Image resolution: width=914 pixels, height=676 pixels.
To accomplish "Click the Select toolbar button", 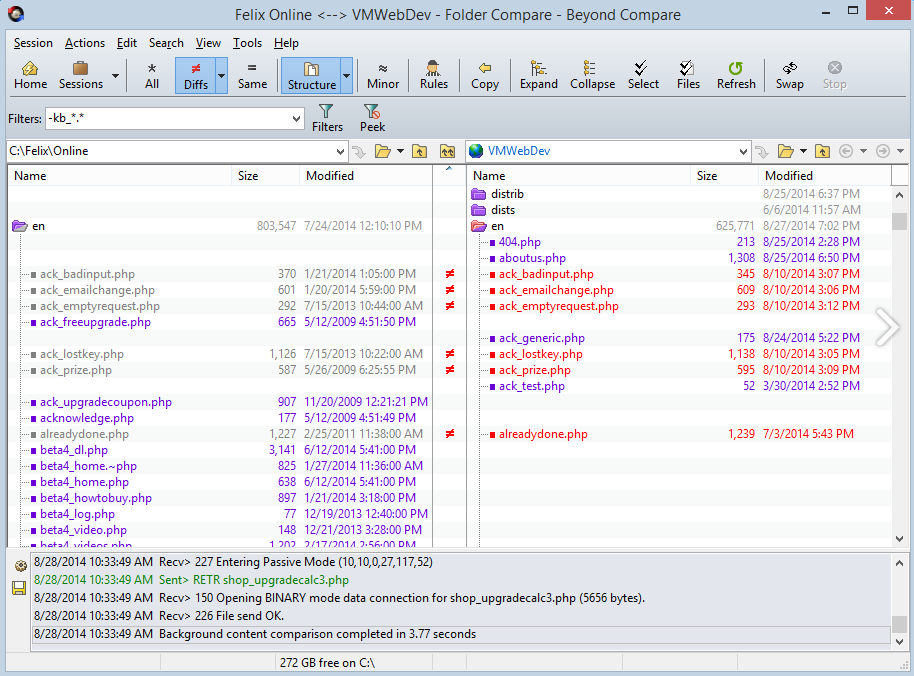I will (643, 76).
